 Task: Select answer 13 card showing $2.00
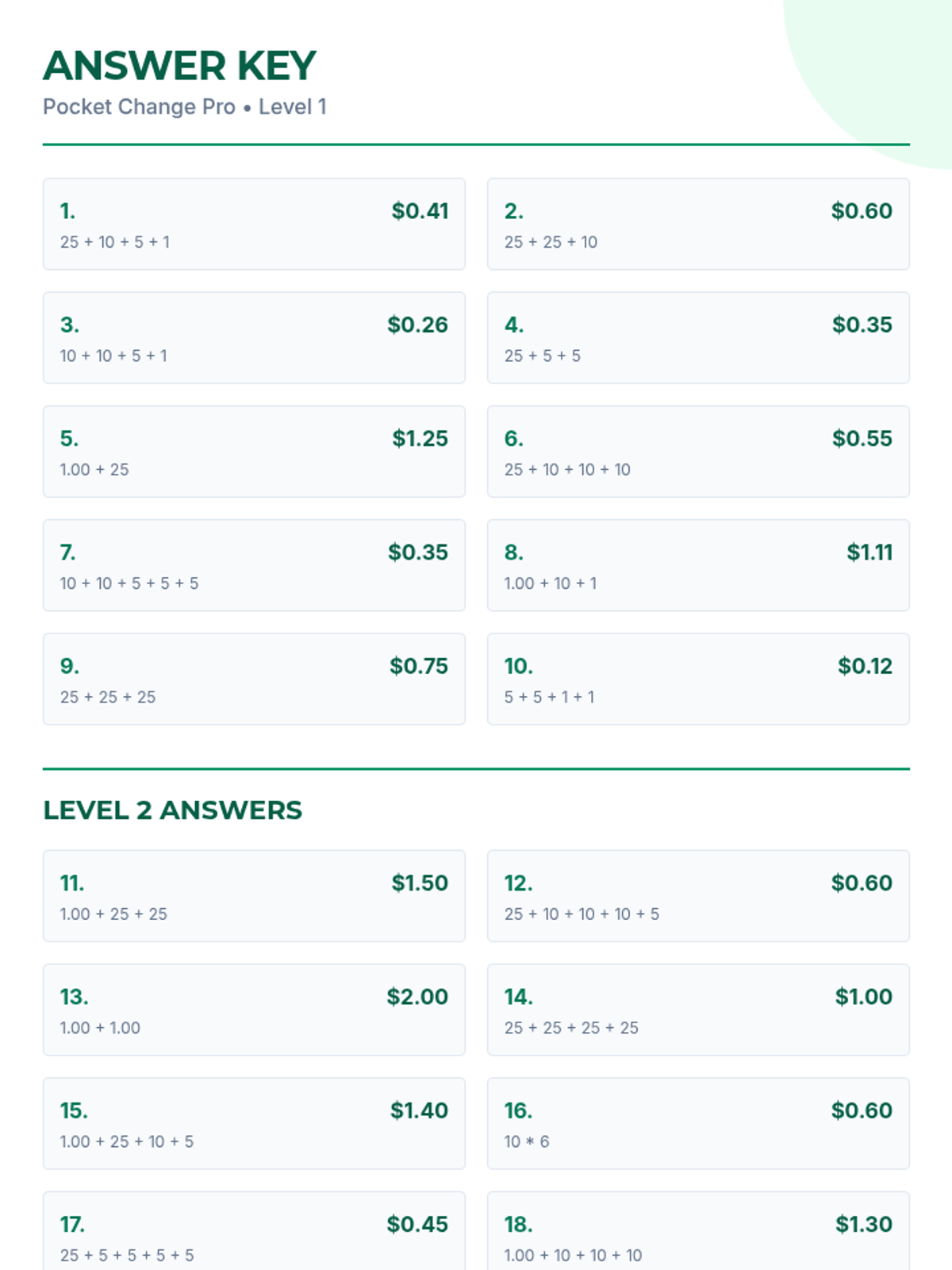254,1010
